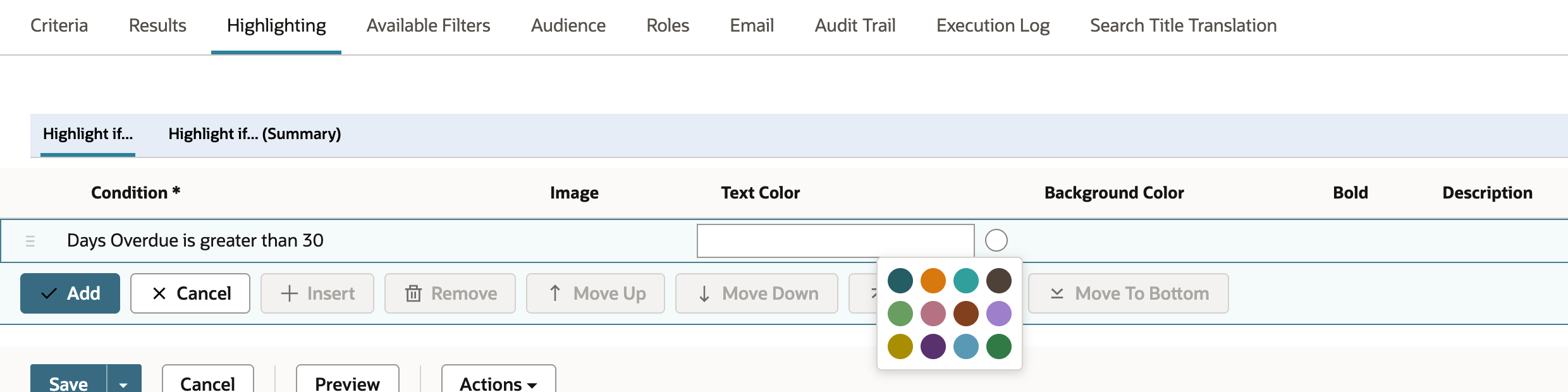Image resolution: width=1568 pixels, height=392 pixels.
Task: View the Execution Log tab
Action: click(993, 26)
